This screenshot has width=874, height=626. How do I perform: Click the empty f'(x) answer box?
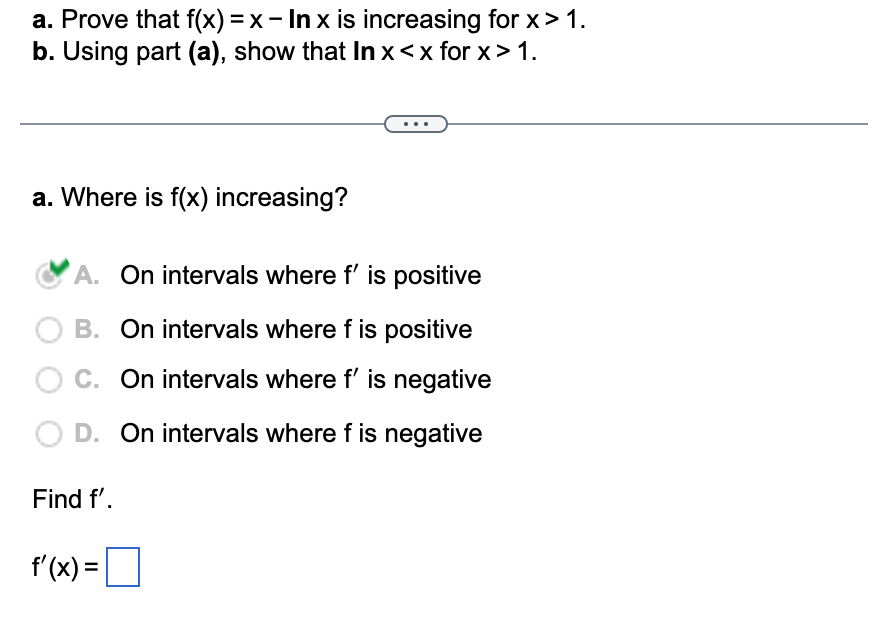point(125,566)
